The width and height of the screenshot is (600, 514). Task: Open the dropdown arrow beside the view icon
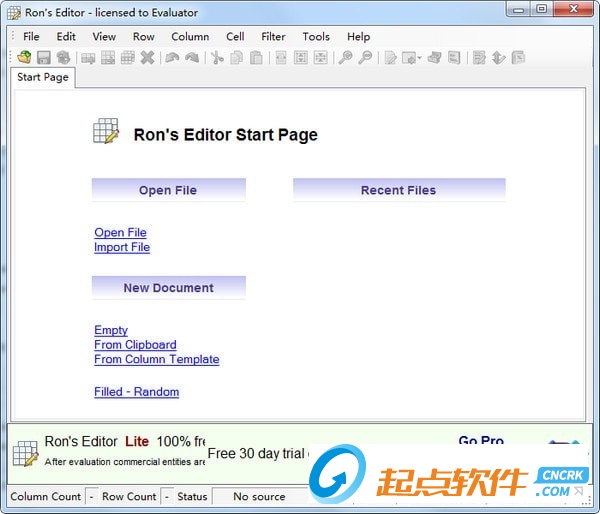coord(419,58)
